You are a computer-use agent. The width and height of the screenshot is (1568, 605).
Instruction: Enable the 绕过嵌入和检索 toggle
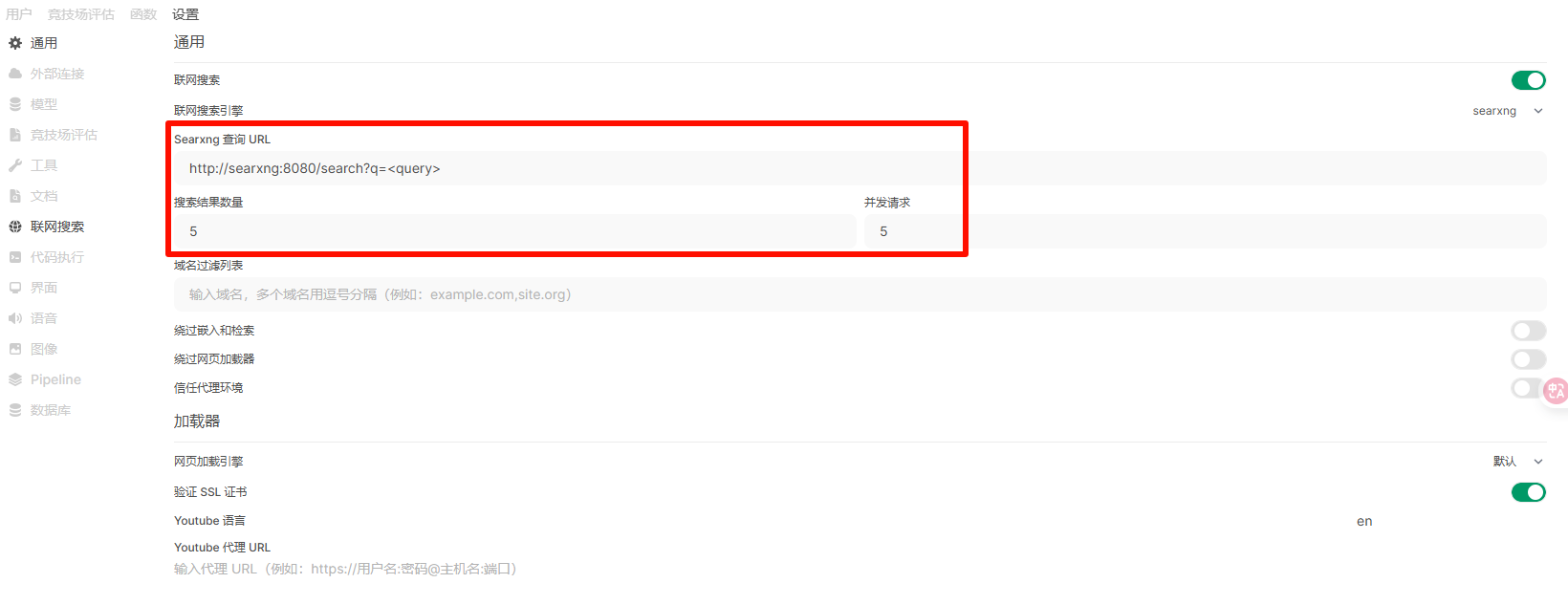pos(1528,331)
